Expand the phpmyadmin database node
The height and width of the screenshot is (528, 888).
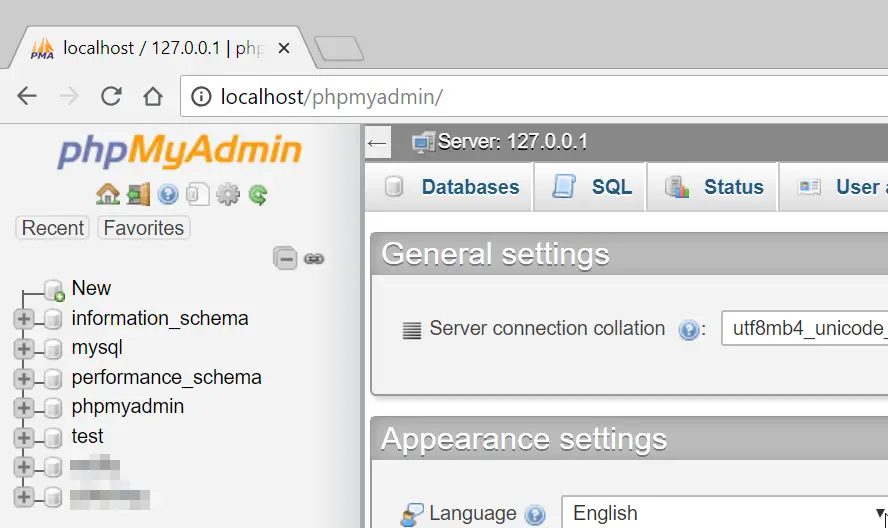pos(24,407)
